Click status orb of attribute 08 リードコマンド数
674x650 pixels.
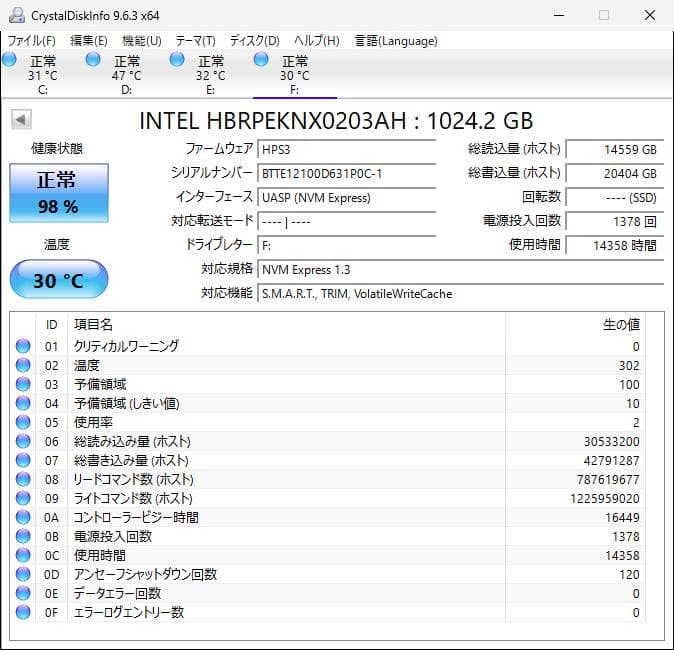coord(23,479)
